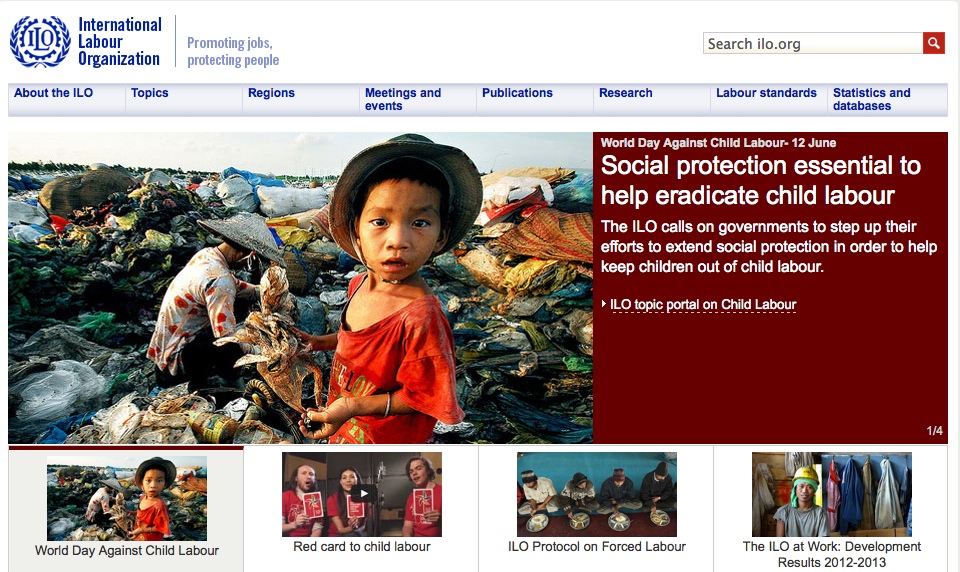Open the Regions menu
This screenshot has width=960, height=572.
(x=271, y=93)
